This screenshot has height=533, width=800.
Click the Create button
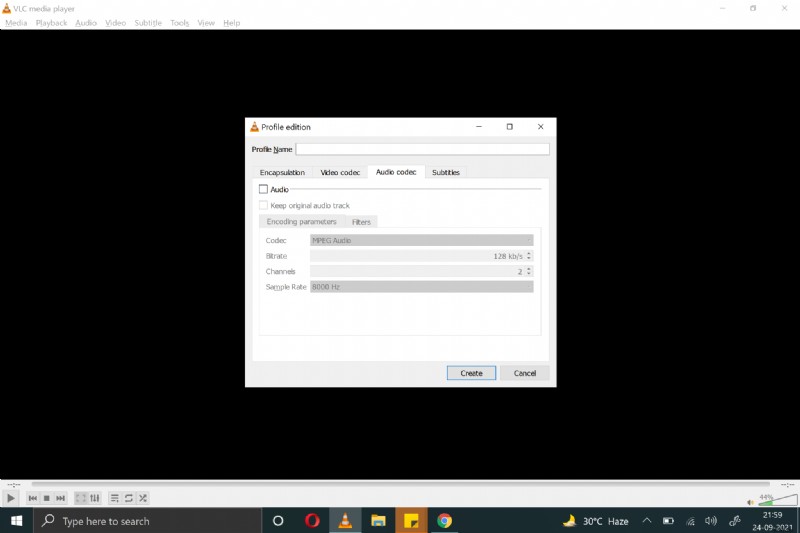click(x=471, y=373)
